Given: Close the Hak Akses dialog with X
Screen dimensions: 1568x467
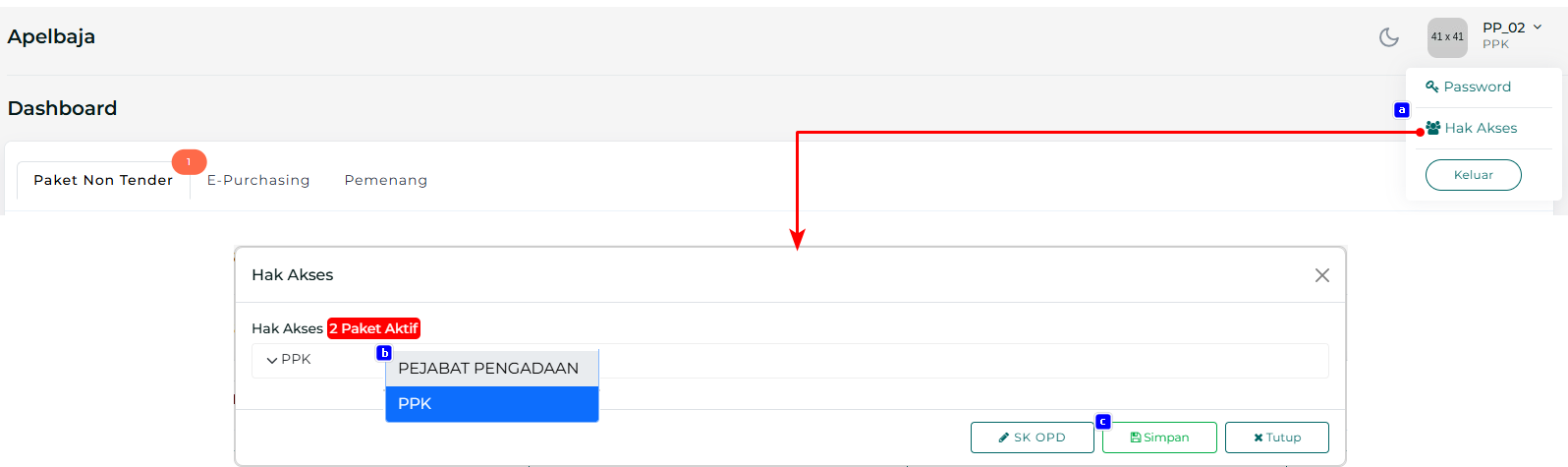Looking at the screenshot, I should tap(1322, 275).
